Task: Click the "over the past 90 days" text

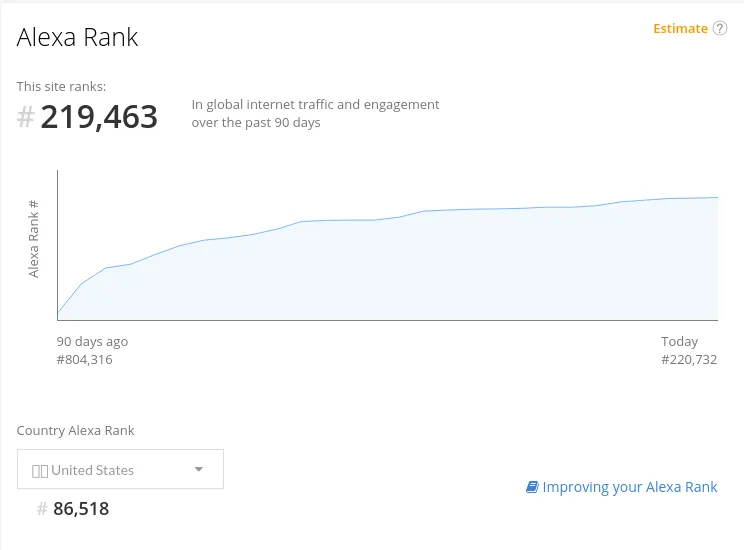Action: tap(256, 122)
